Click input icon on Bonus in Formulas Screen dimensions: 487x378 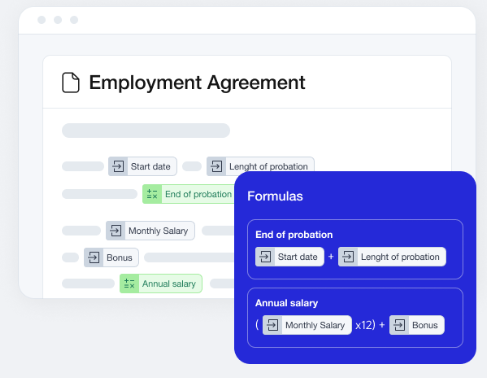399,325
